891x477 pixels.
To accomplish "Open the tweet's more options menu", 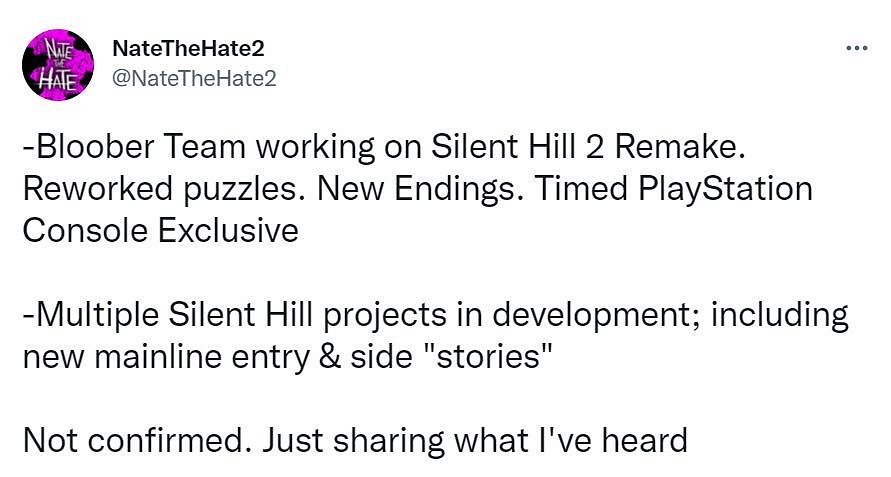I will click(x=856, y=47).
